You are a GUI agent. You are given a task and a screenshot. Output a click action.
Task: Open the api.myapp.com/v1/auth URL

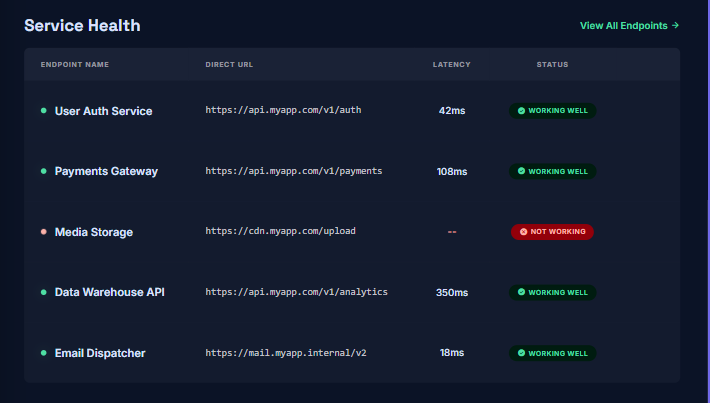(283, 110)
